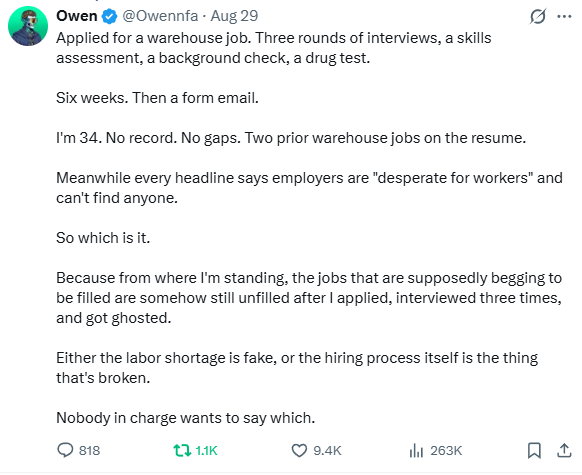Click the "Nobody in charge wants to say which." line

click(x=186, y=418)
